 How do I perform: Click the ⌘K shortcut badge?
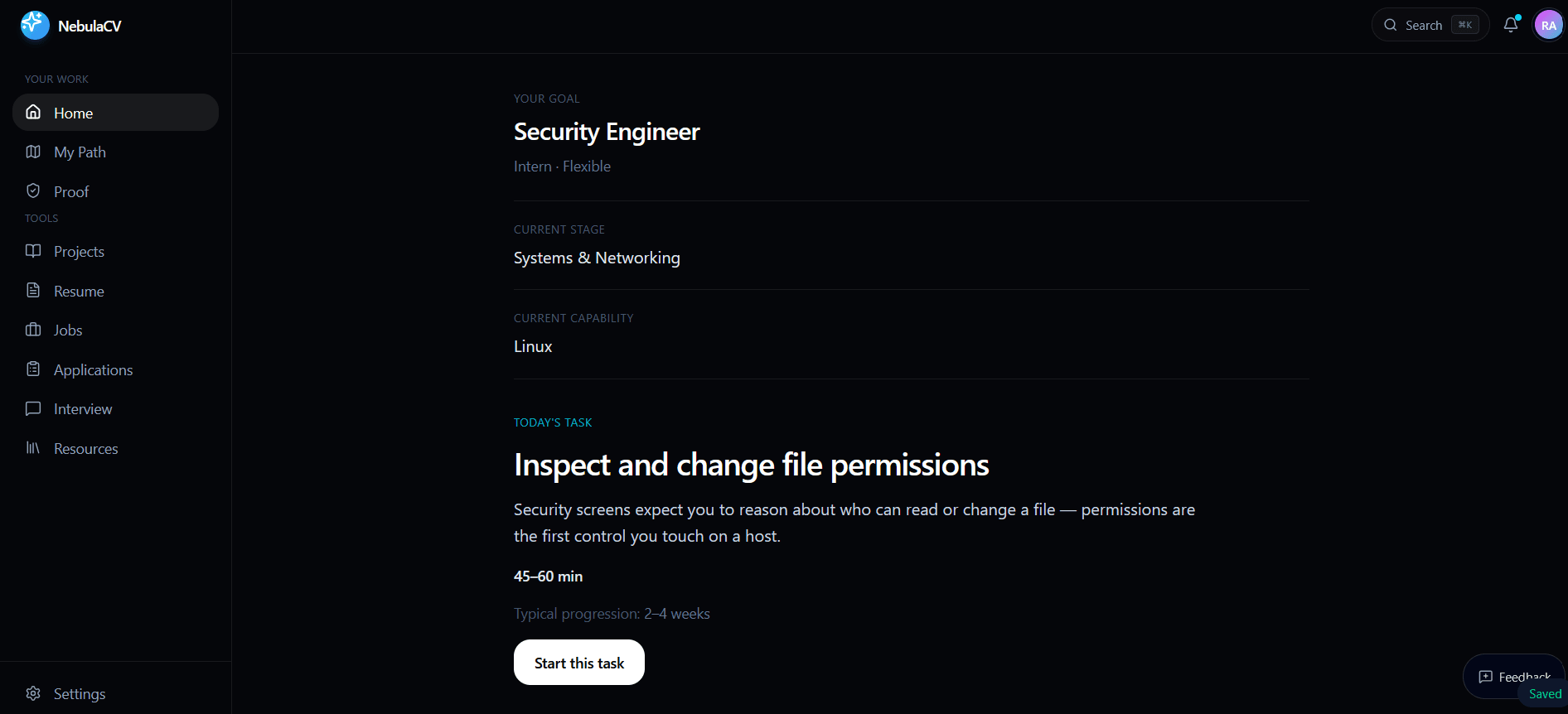coord(1465,25)
